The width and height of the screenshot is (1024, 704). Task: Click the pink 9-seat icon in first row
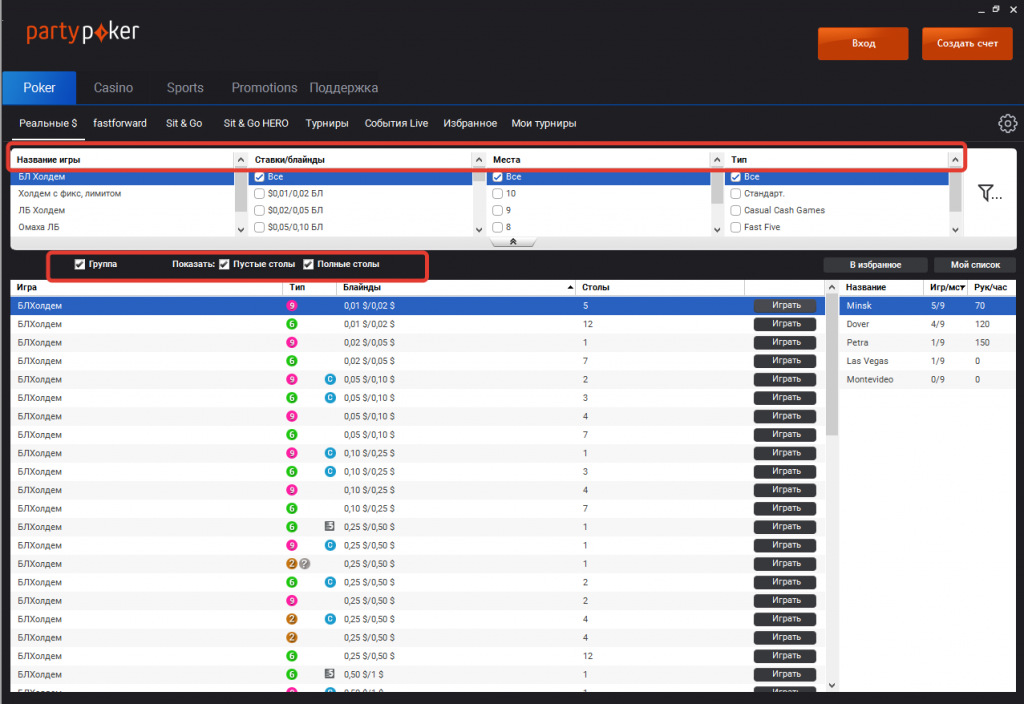292,306
